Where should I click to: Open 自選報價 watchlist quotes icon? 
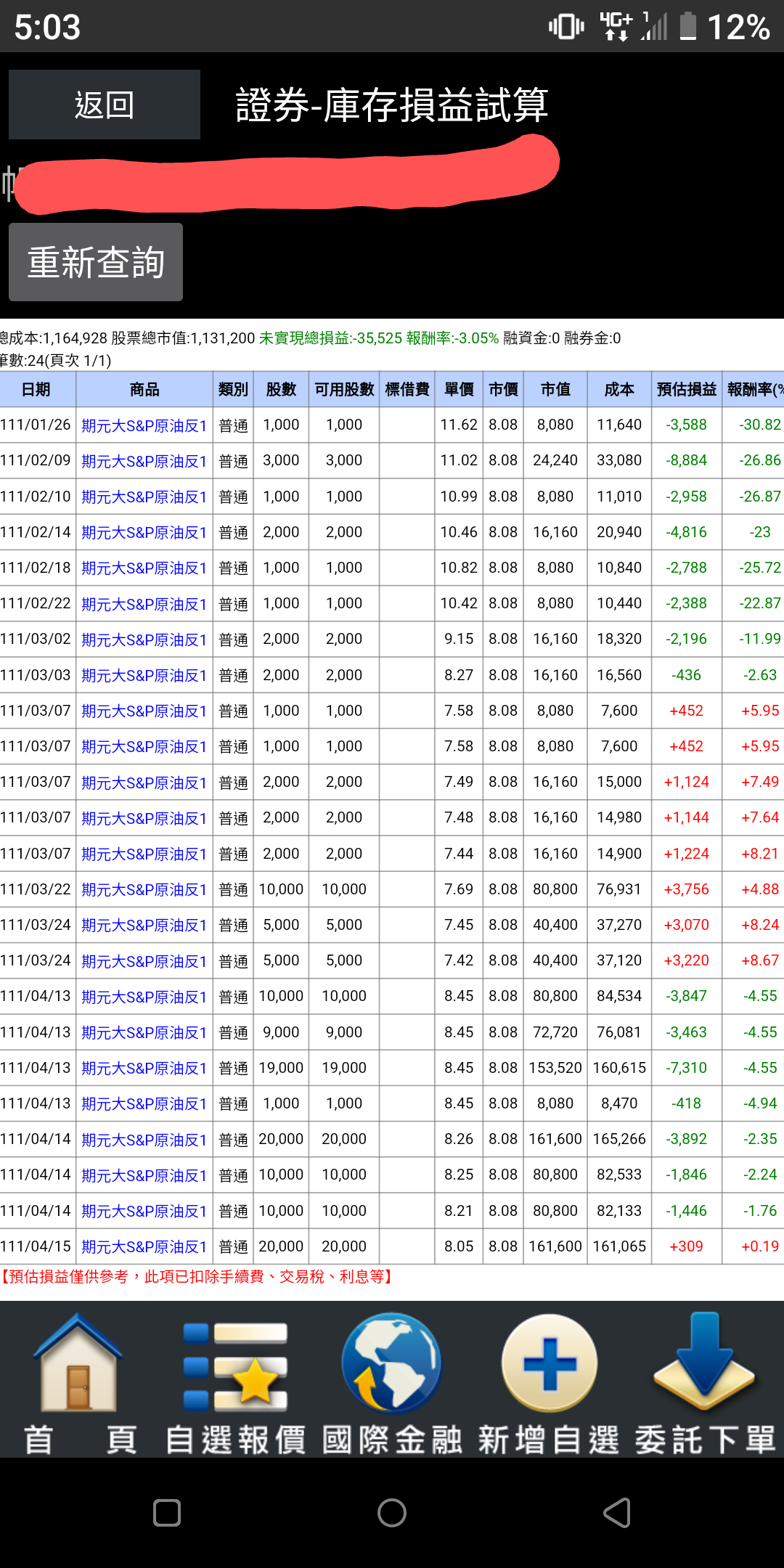pos(235,1365)
